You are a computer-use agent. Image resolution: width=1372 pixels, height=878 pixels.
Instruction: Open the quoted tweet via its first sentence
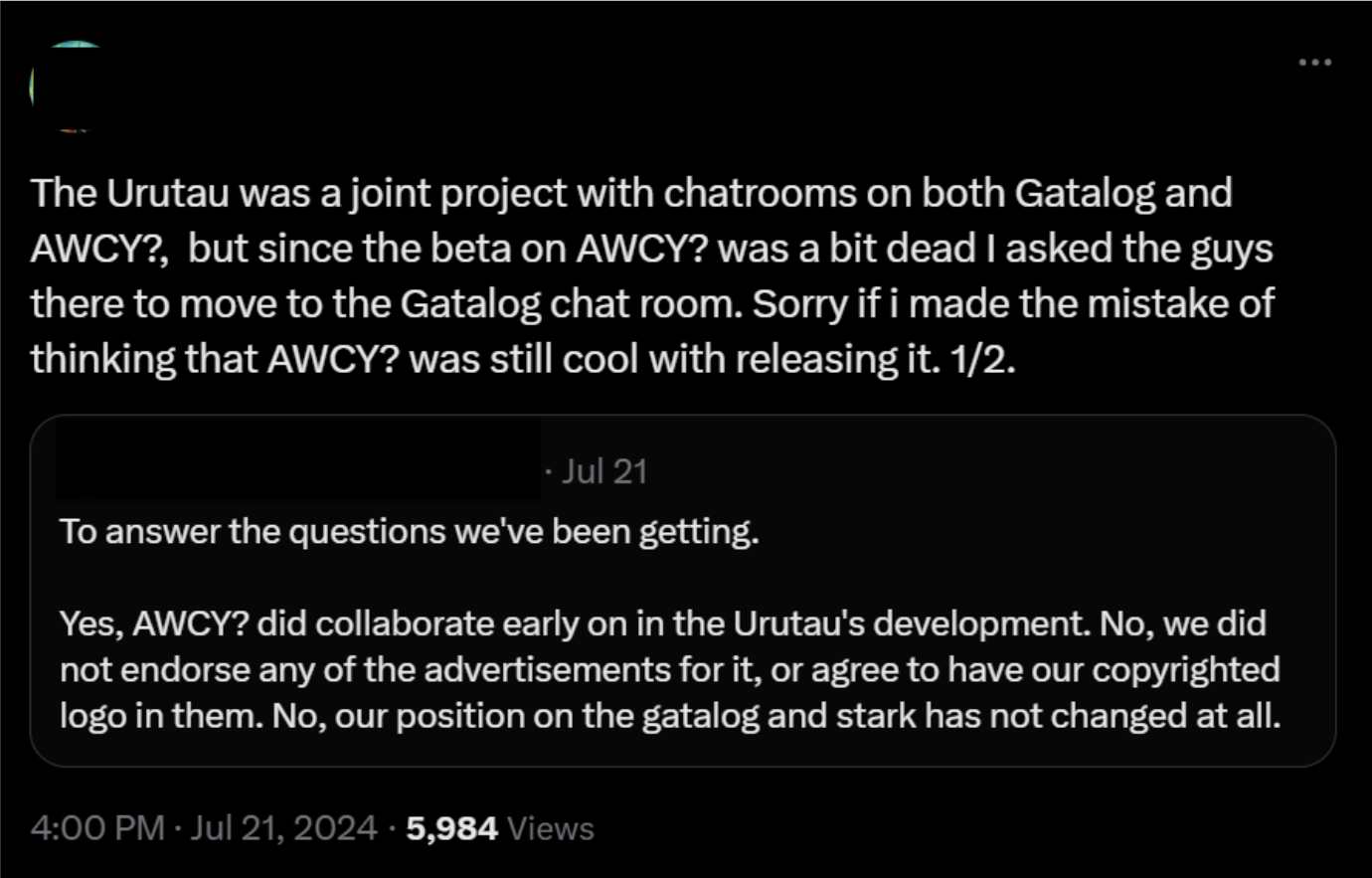[x=409, y=531]
